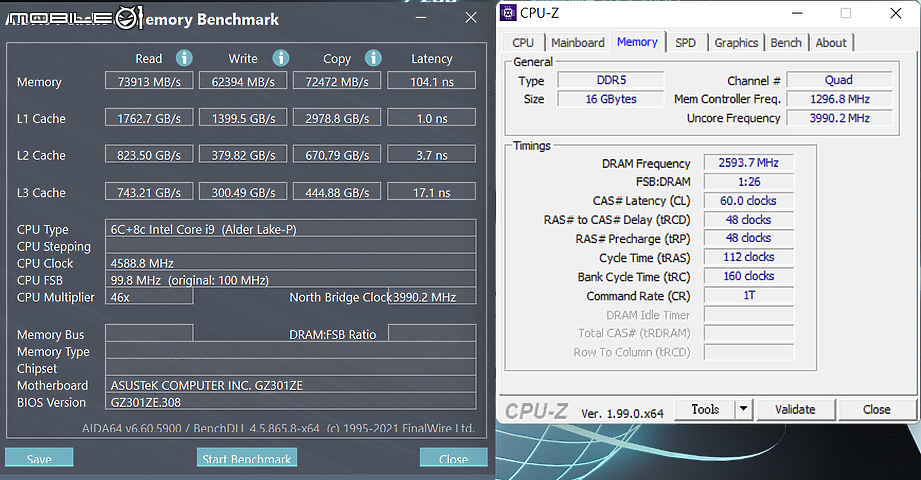The image size is (921, 480).
Task: Click the Memory Copy value 72472 MB/s
Action: pos(337,81)
